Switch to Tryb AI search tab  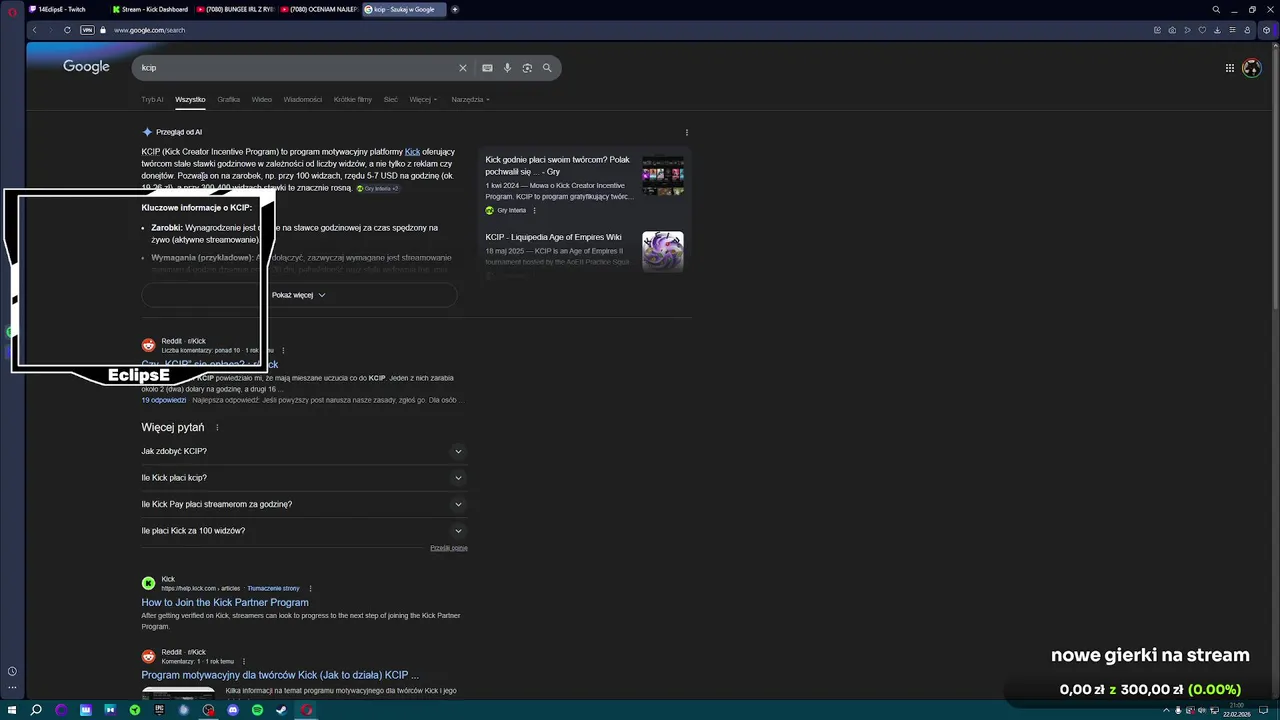click(152, 100)
